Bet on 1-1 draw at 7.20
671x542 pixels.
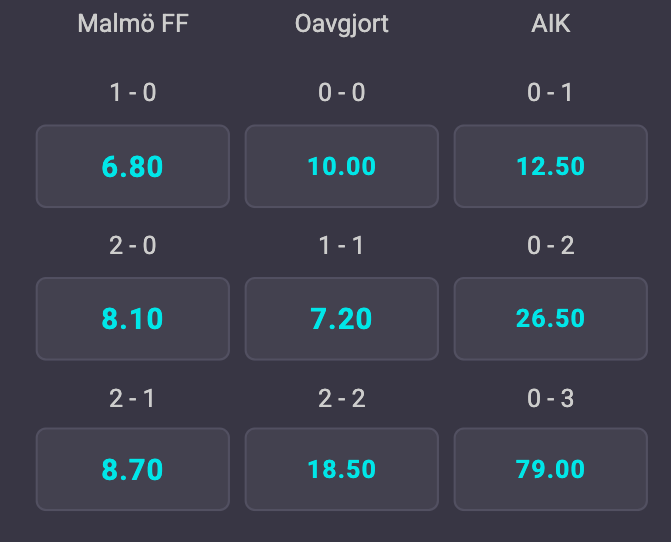[x=342, y=318]
